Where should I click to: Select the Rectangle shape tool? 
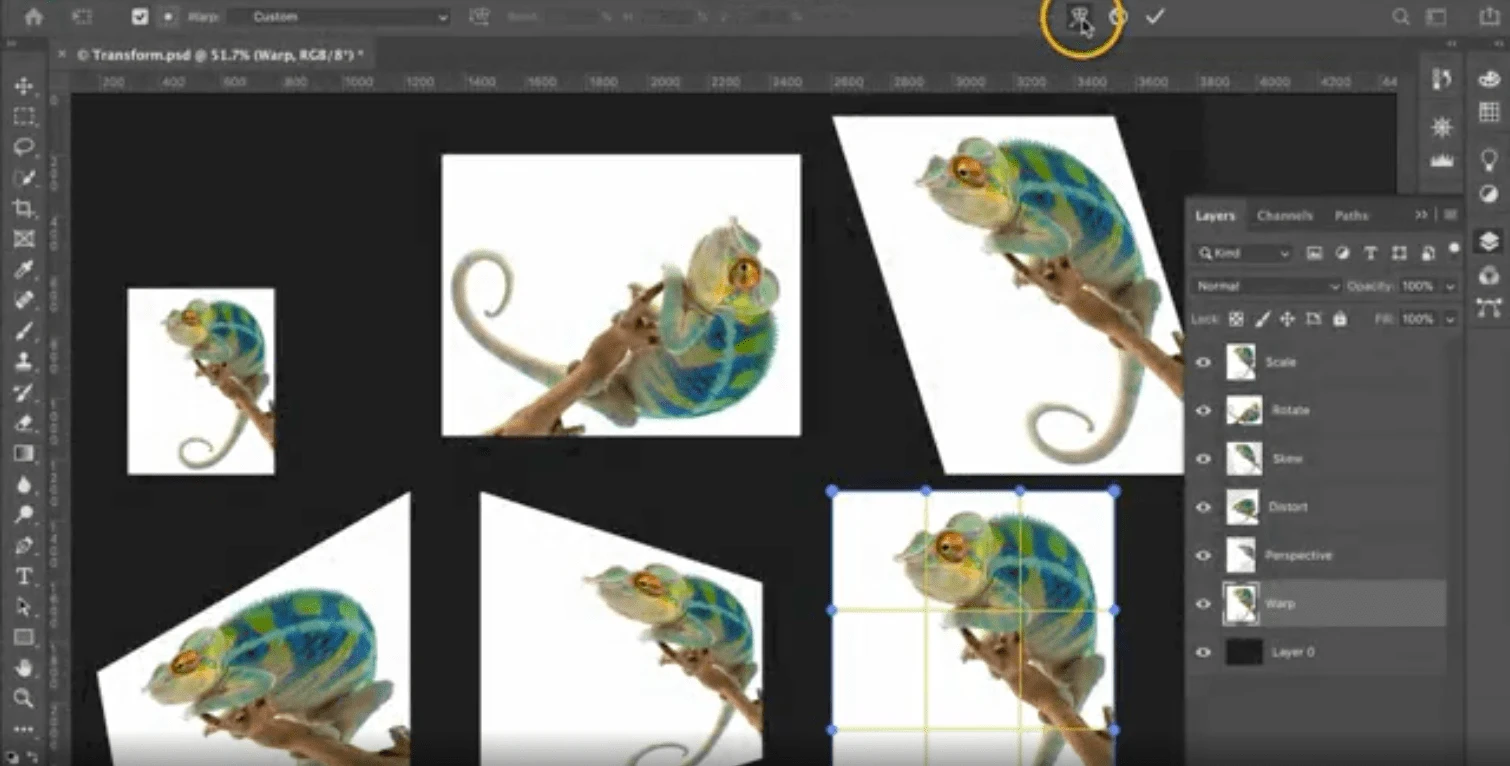point(24,637)
